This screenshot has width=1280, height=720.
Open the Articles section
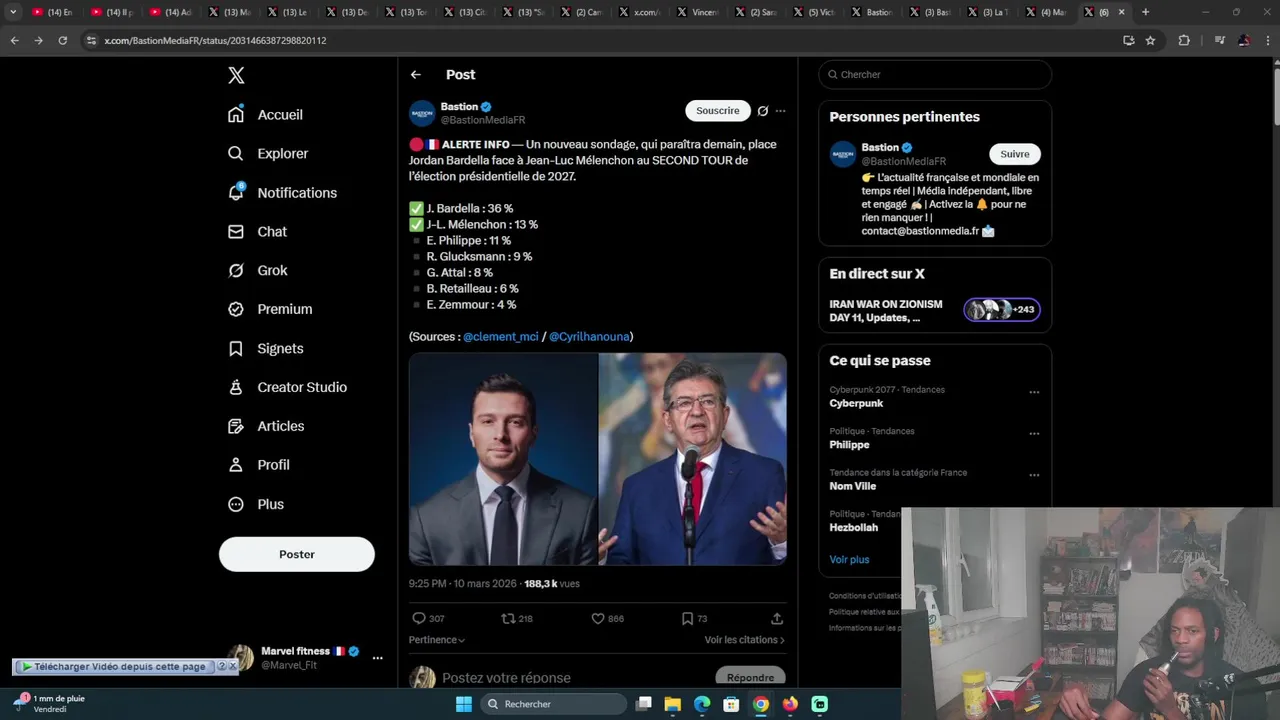click(x=266, y=426)
